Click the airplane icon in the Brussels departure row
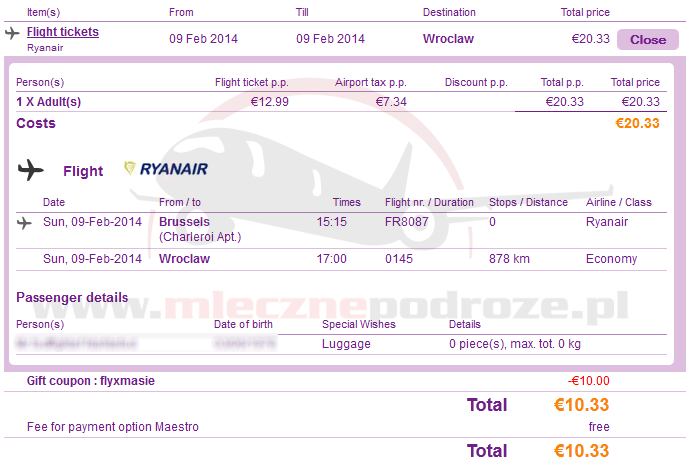Image resolution: width=688 pixels, height=462 pixels. (24, 222)
